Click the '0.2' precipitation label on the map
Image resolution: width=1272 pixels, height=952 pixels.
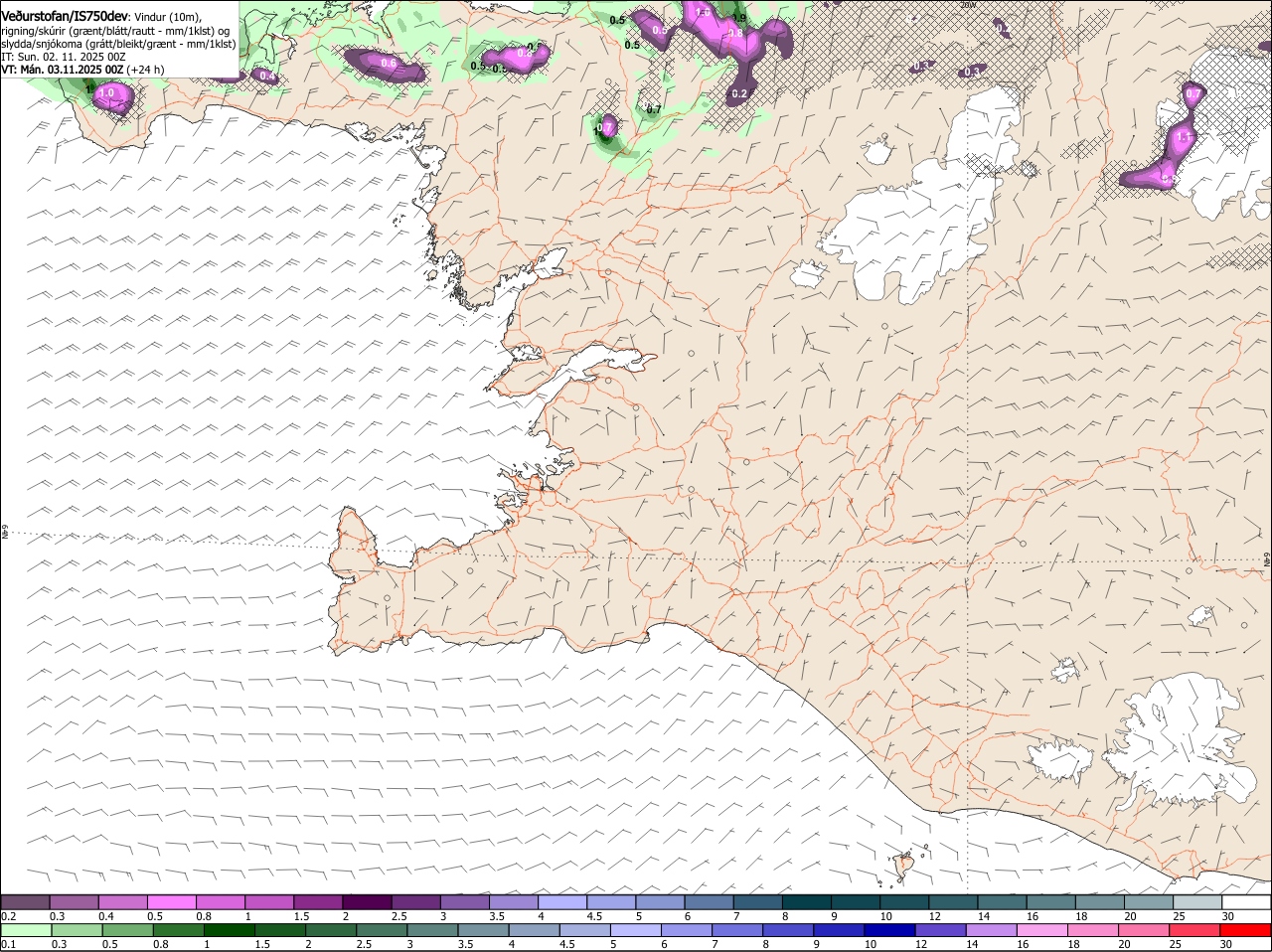[738, 93]
